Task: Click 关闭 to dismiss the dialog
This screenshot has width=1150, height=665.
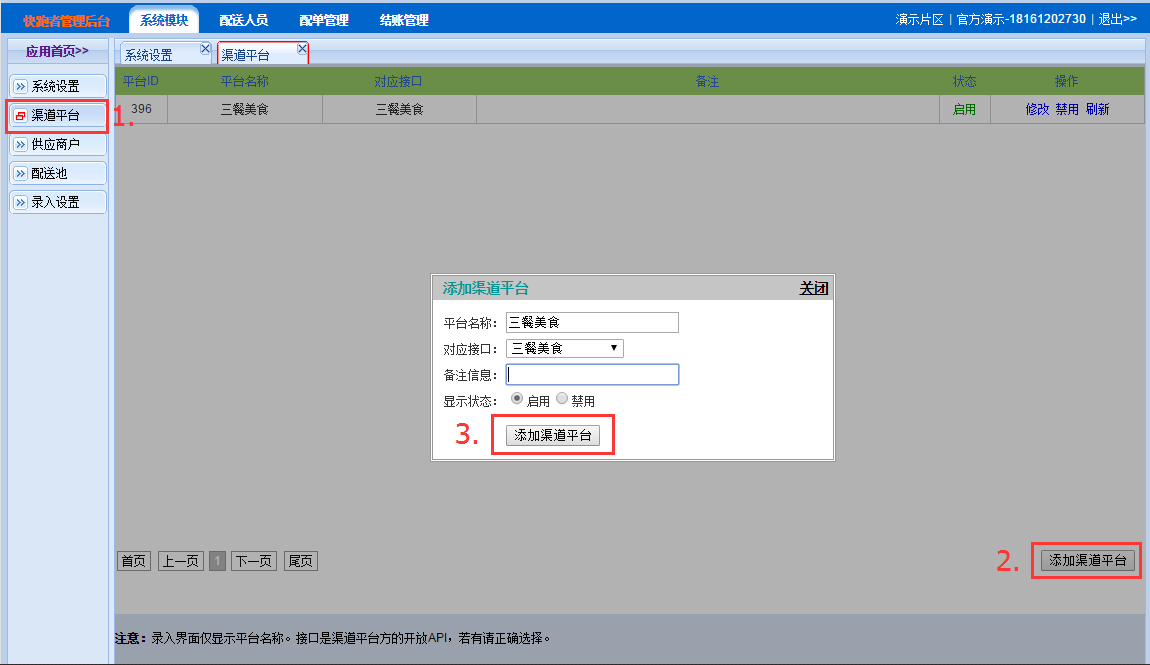Action: point(813,288)
